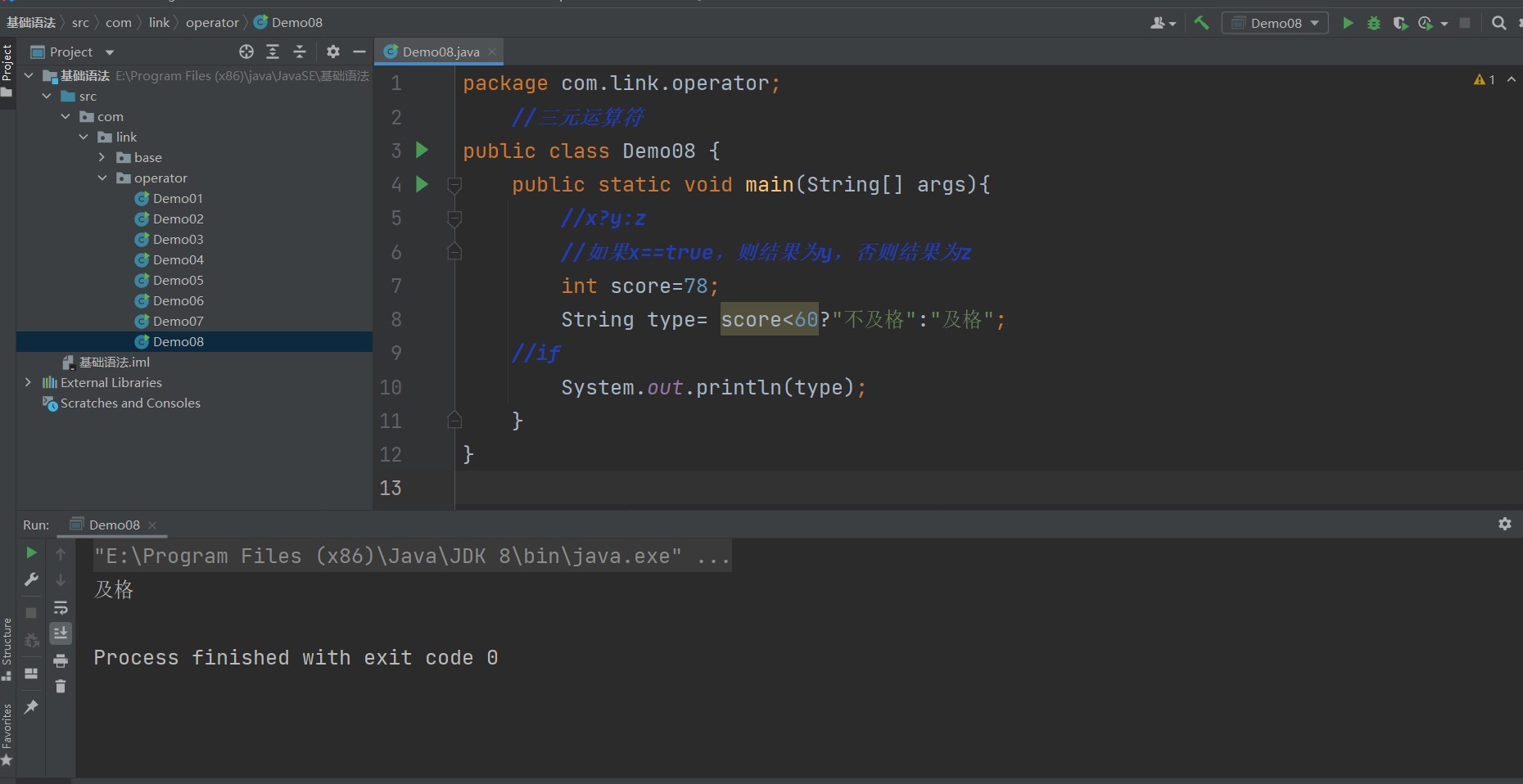Click Restore Layout icon in Run panel

tap(31, 674)
